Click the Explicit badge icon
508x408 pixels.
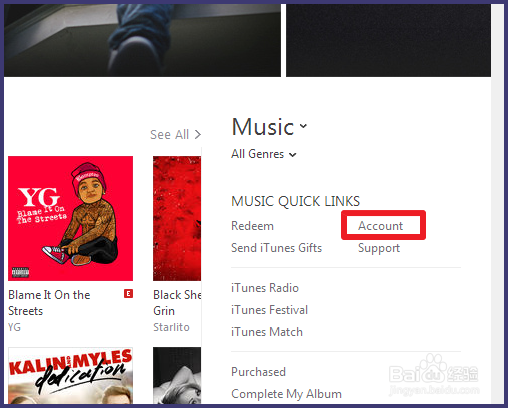pyautogui.click(x=128, y=293)
